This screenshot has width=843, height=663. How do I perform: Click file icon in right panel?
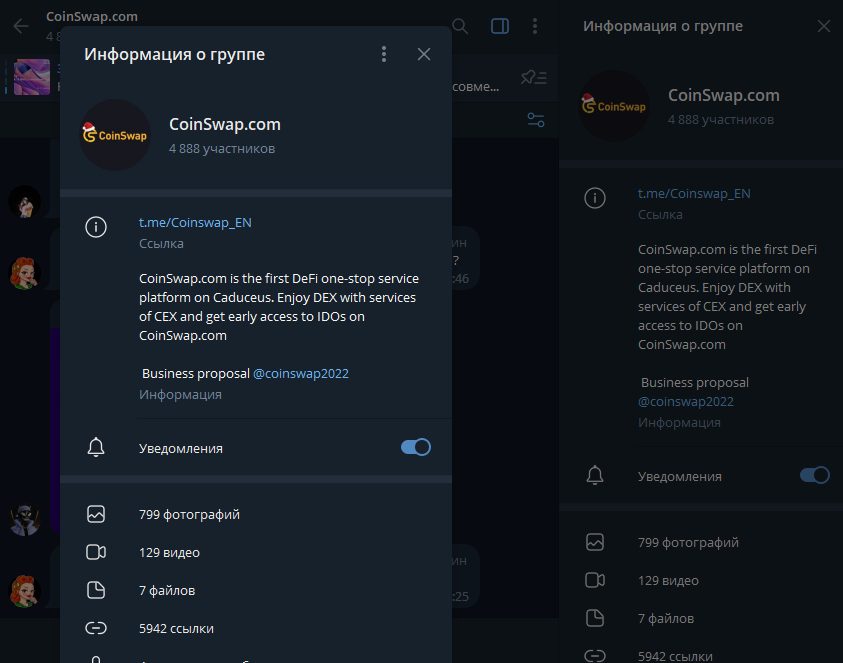pyautogui.click(x=595, y=618)
